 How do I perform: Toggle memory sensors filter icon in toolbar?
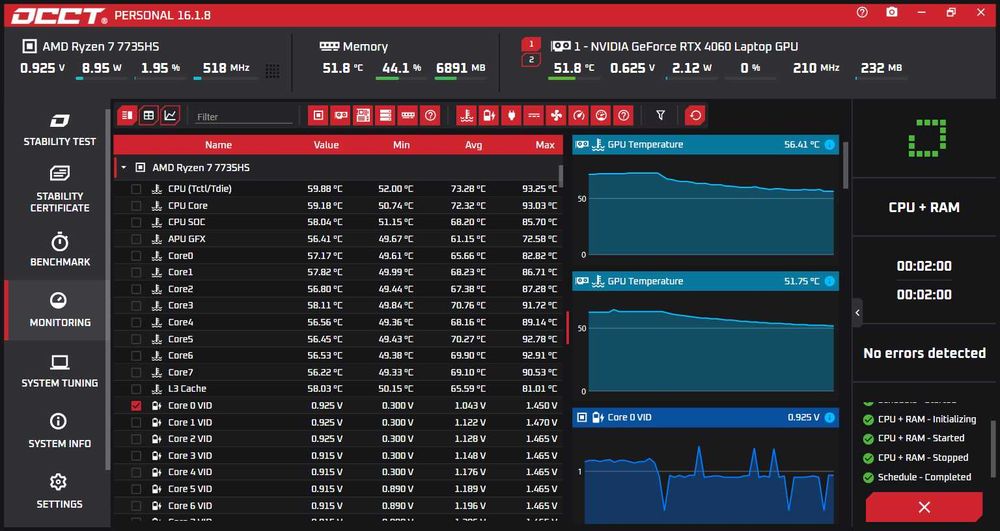pos(408,115)
